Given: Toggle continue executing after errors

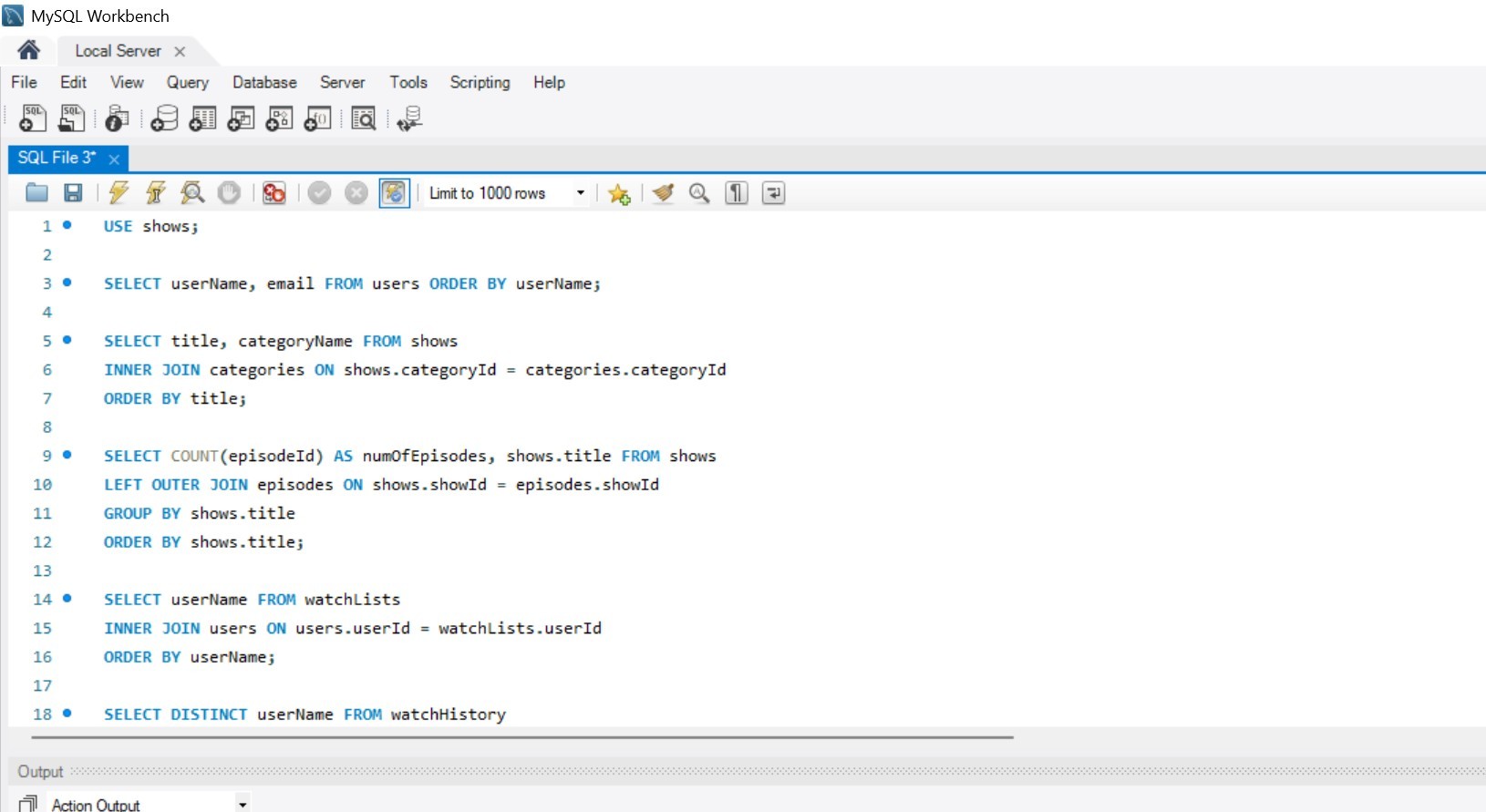Looking at the screenshot, I should 273,192.
